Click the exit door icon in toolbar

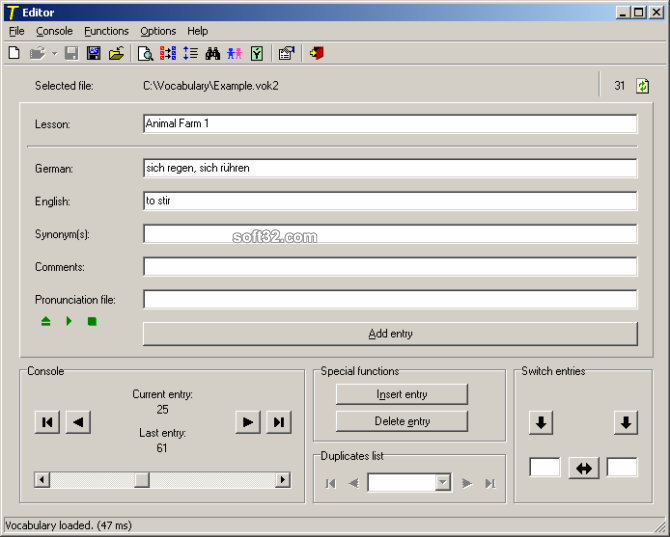point(317,53)
